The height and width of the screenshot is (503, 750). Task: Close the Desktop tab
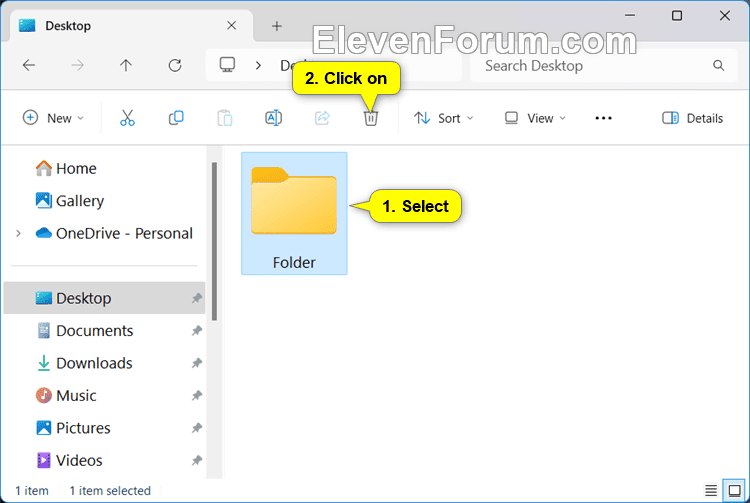(232, 25)
